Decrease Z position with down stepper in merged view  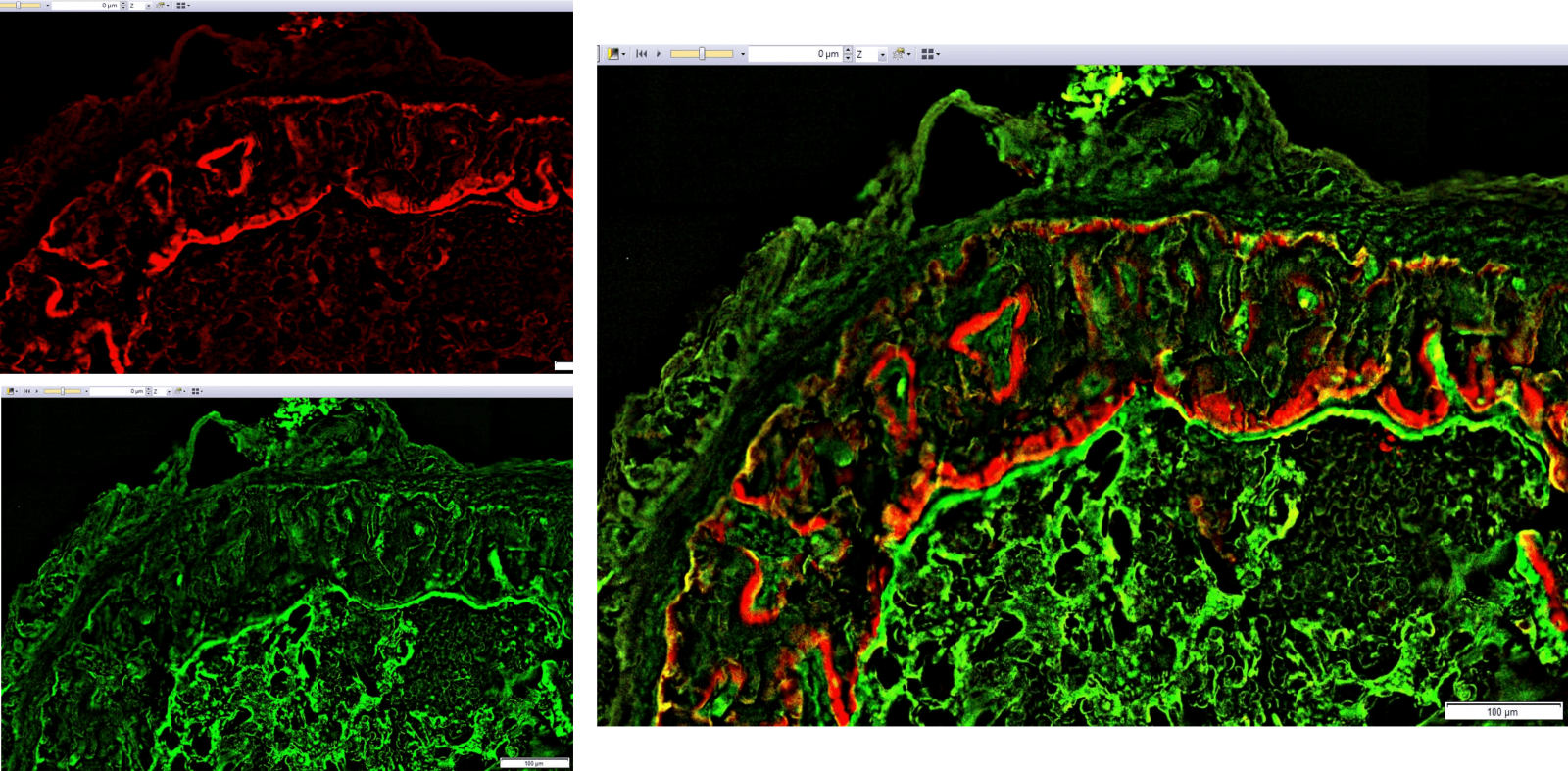pyautogui.click(x=848, y=58)
